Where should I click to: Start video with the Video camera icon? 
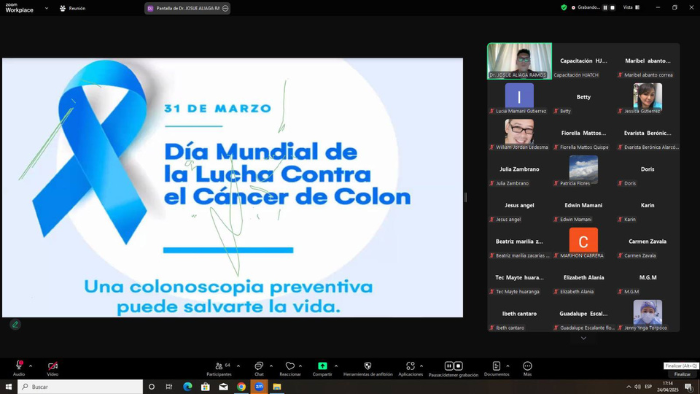click(x=53, y=366)
